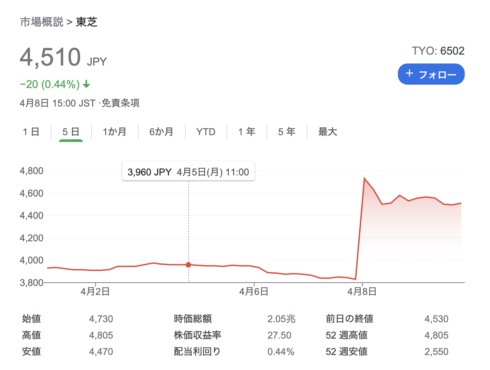Select the 1日 range tab
Screen dimensions: 490x370
pos(31,132)
